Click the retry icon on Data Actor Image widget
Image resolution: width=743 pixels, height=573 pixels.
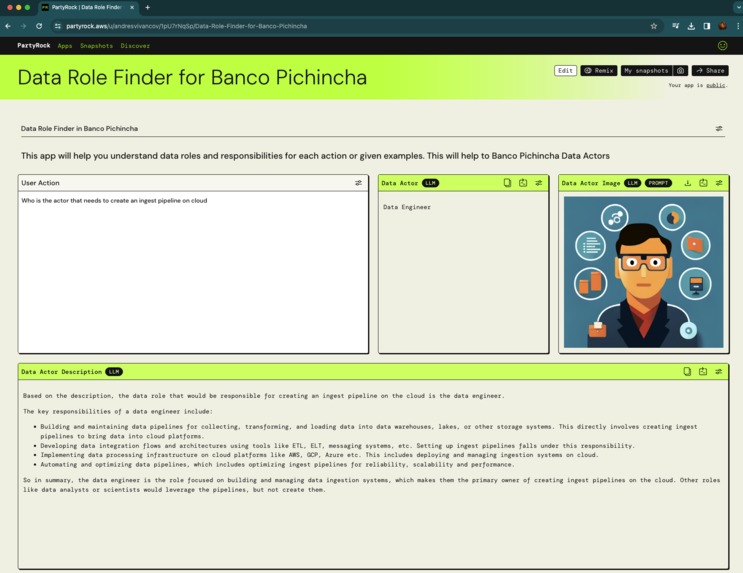tap(703, 183)
